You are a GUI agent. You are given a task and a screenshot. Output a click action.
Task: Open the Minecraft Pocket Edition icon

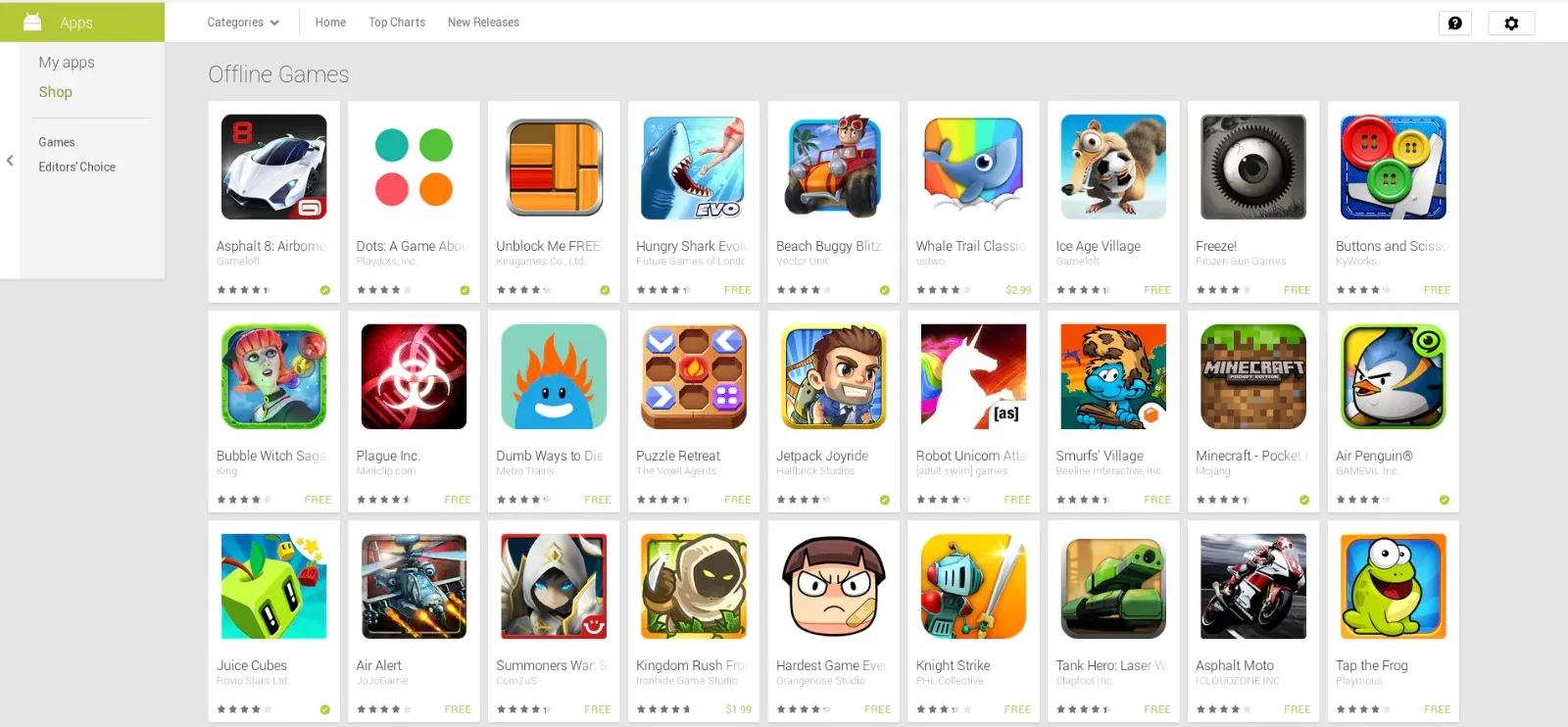pyautogui.click(x=1253, y=376)
